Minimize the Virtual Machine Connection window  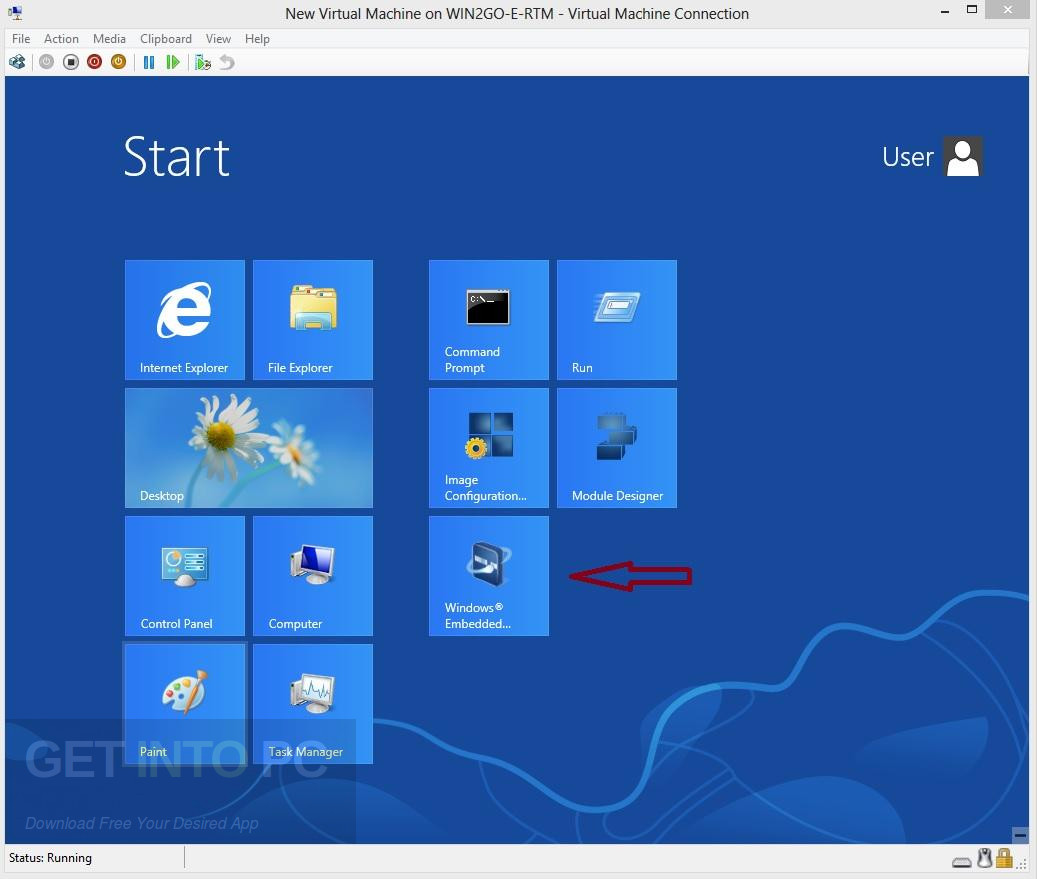[x=945, y=10]
